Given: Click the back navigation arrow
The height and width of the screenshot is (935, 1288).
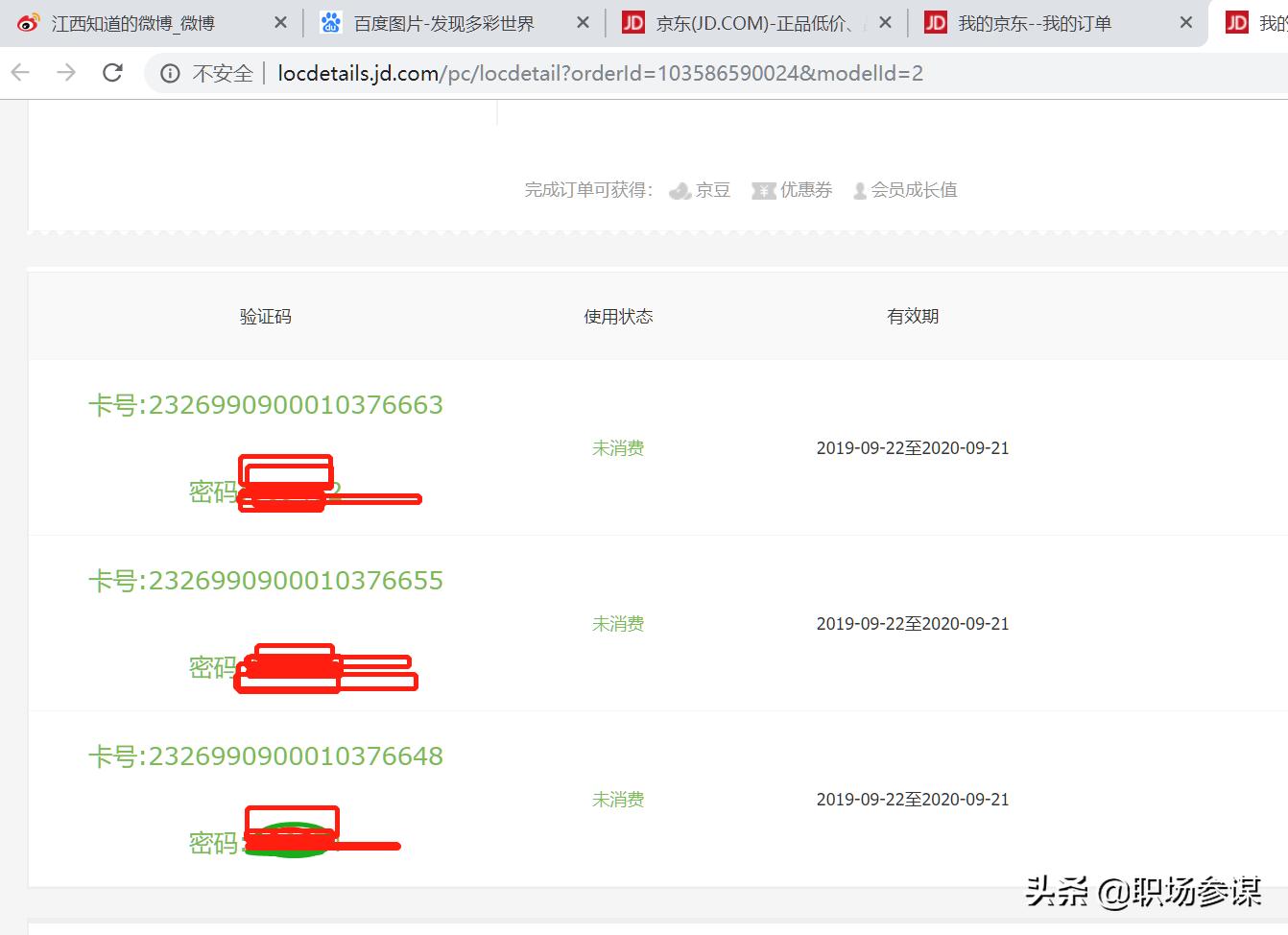Looking at the screenshot, I should pyautogui.click(x=20, y=72).
